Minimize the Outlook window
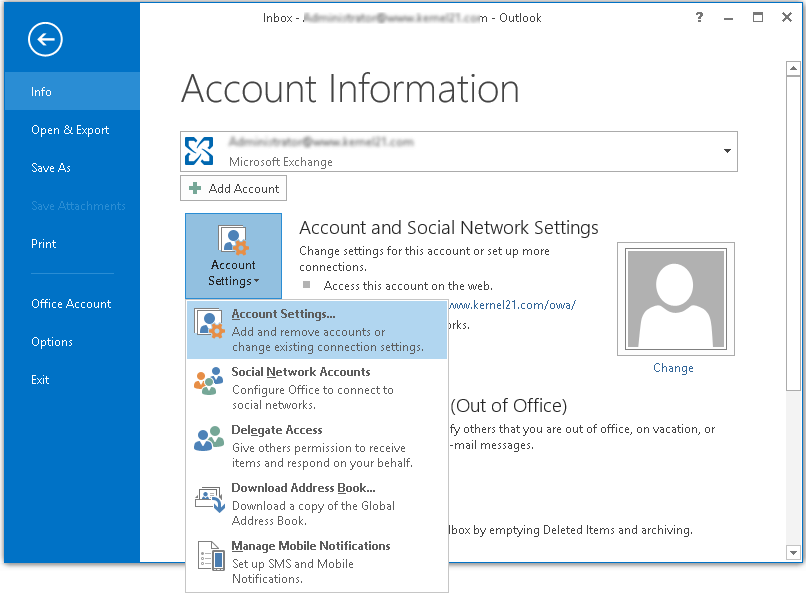Image resolution: width=806 pixels, height=600 pixels. pos(728,19)
